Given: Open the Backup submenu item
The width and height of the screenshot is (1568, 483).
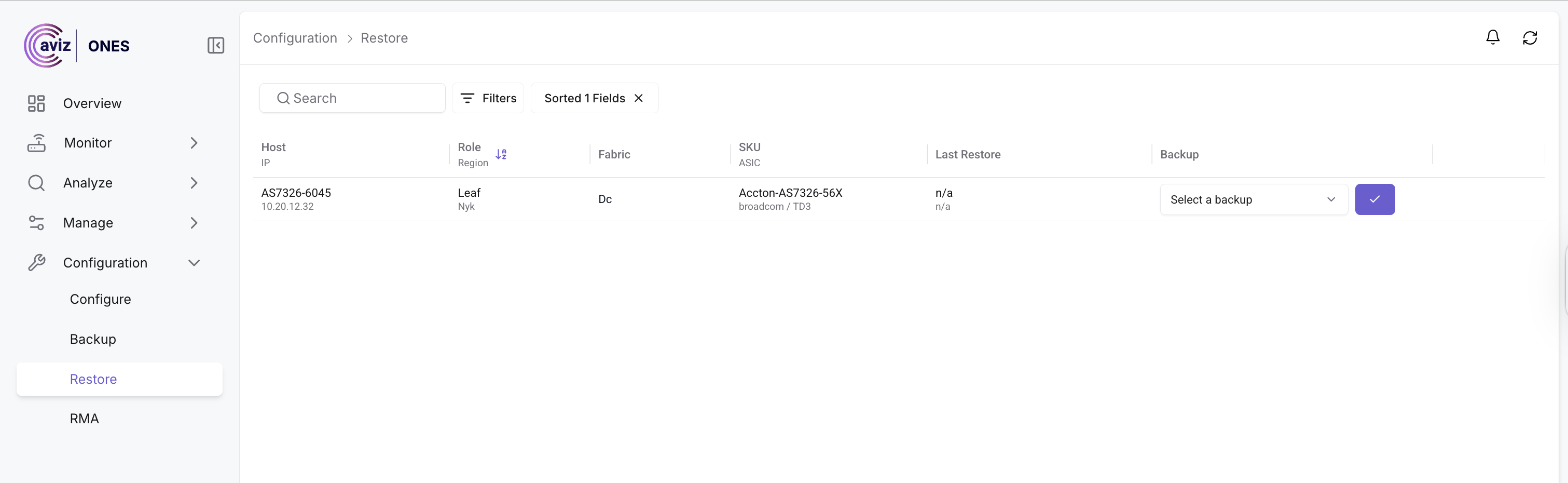Looking at the screenshot, I should [x=93, y=339].
